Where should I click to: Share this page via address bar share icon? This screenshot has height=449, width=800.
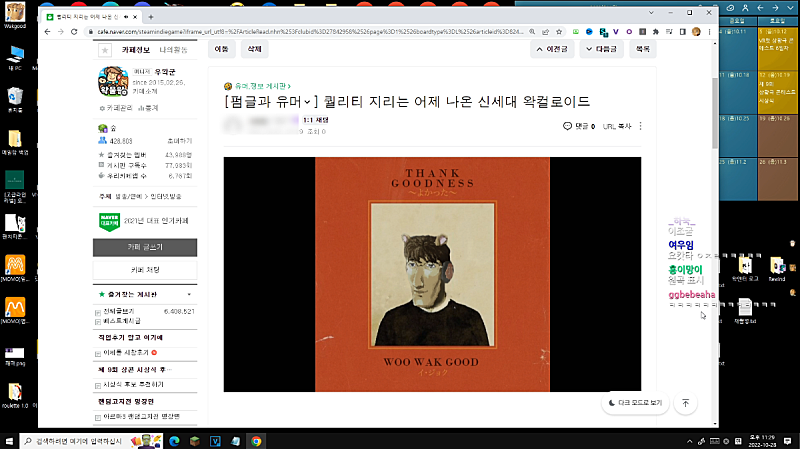[x=545, y=32]
